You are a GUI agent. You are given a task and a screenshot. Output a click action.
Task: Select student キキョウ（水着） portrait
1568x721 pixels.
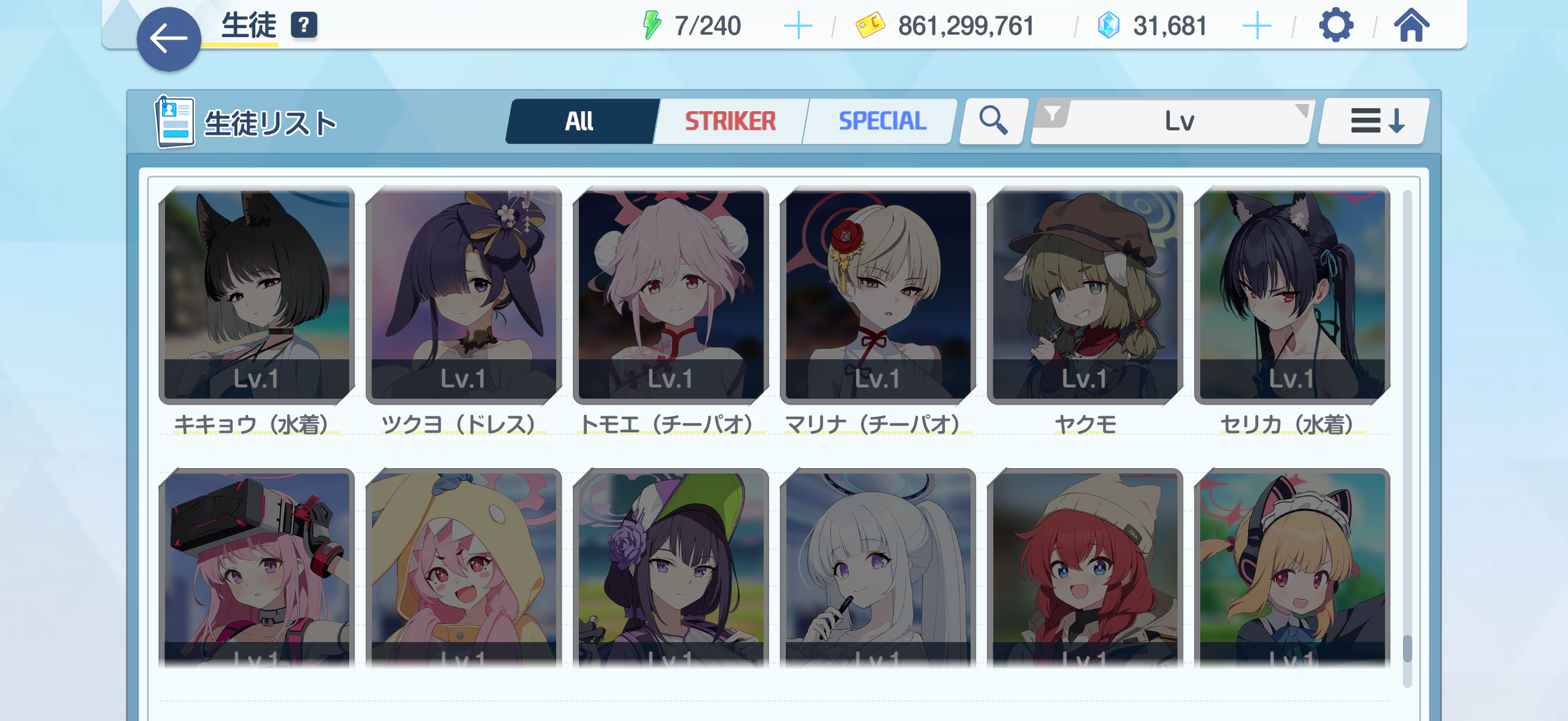coord(257,295)
